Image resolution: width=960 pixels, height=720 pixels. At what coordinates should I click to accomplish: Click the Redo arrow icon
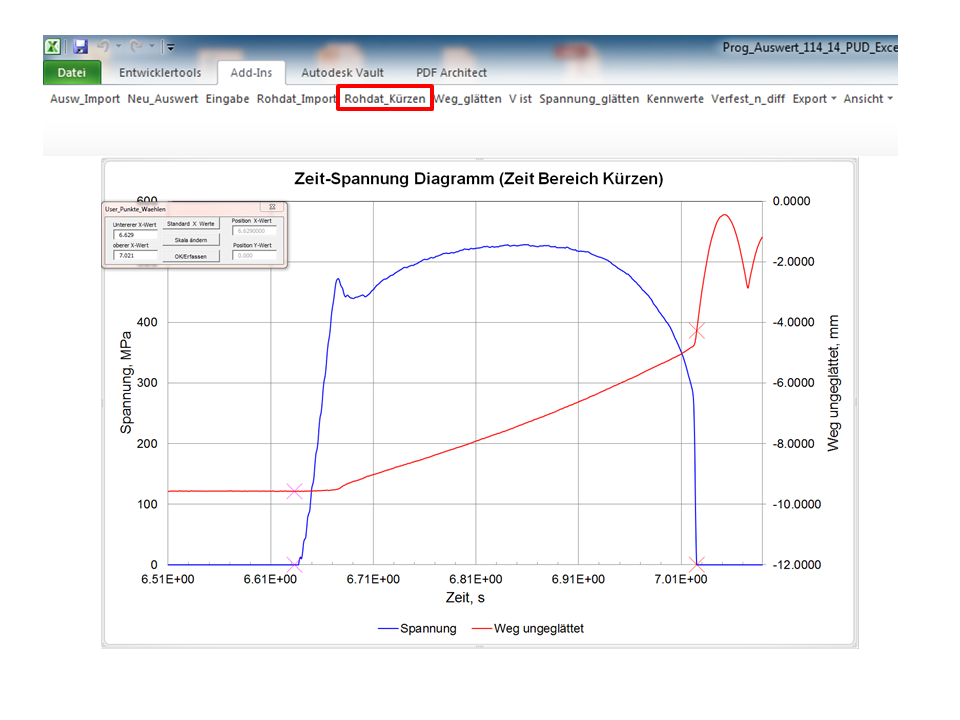pyautogui.click(x=137, y=46)
